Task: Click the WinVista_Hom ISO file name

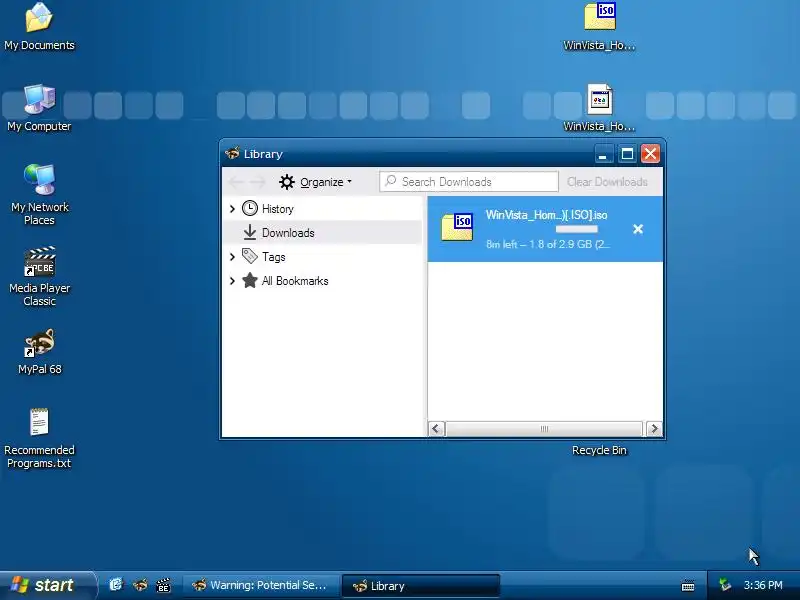Action: [x=546, y=215]
